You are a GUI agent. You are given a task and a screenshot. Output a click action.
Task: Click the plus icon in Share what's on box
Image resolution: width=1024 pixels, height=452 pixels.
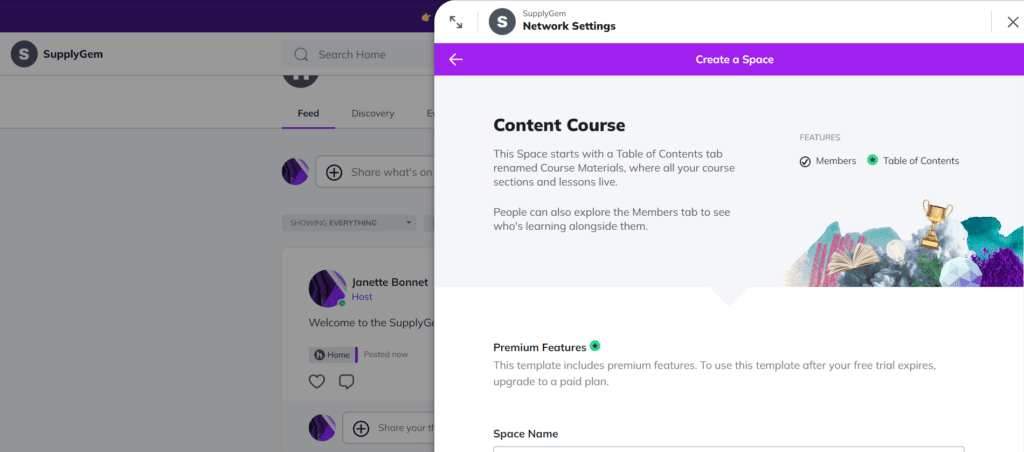click(x=334, y=172)
